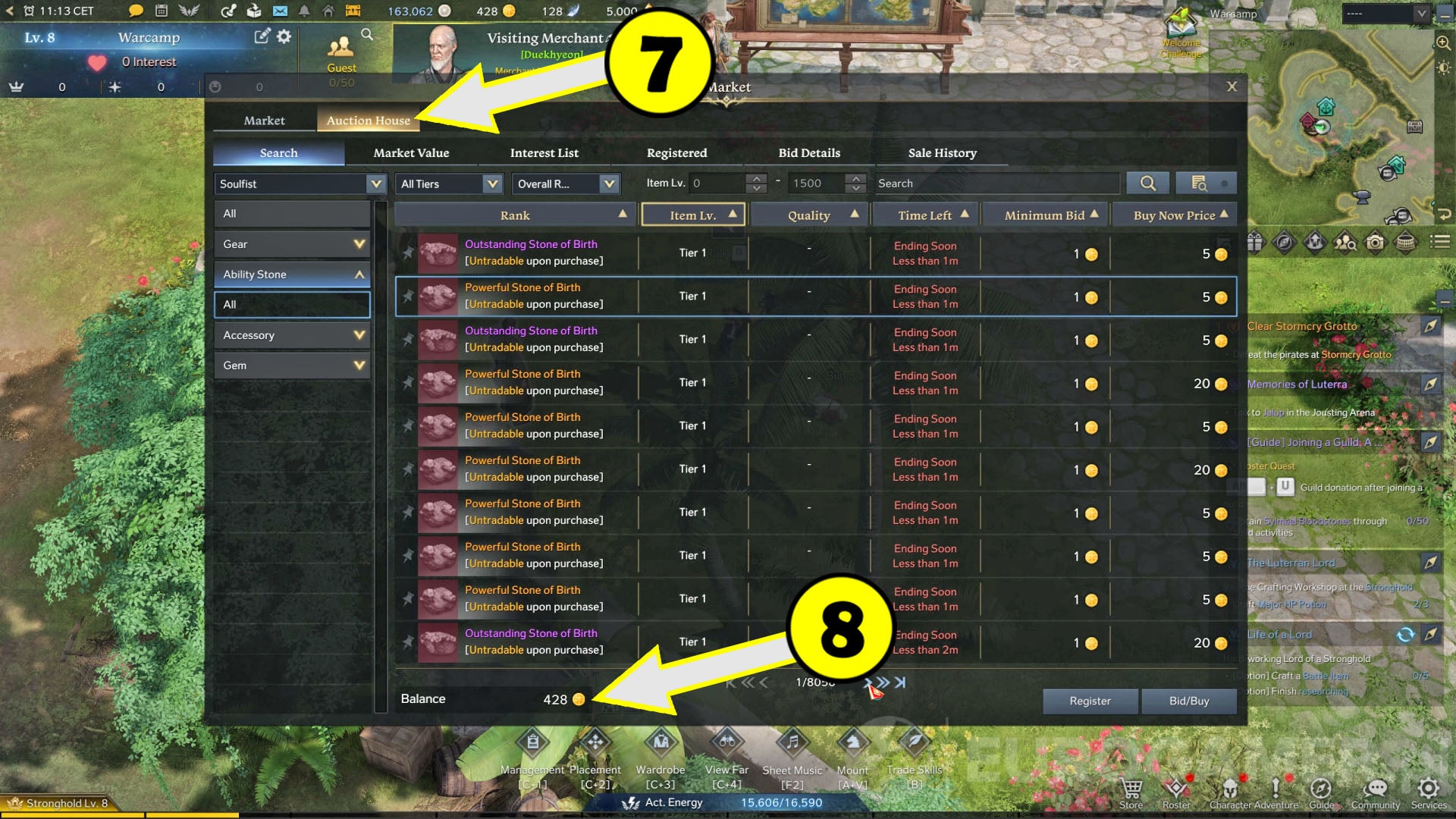Switch to the Market tab
Screen dimensions: 1456x819
click(264, 121)
